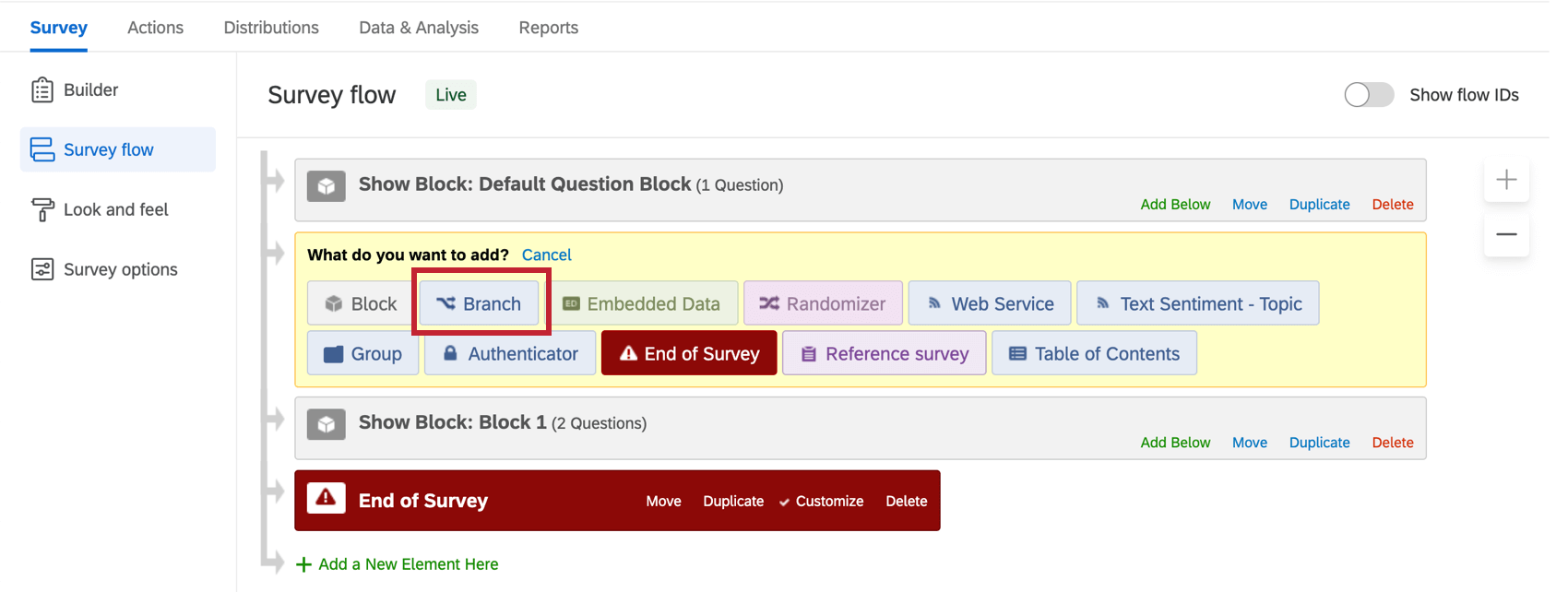
Task: Cancel adding a new element
Action: pyautogui.click(x=546, y=255)
